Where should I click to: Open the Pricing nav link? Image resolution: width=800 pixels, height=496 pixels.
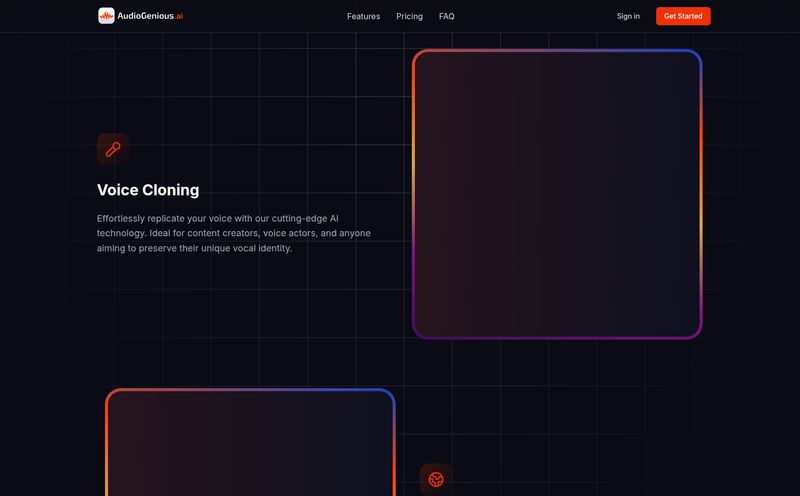[409, 16]
